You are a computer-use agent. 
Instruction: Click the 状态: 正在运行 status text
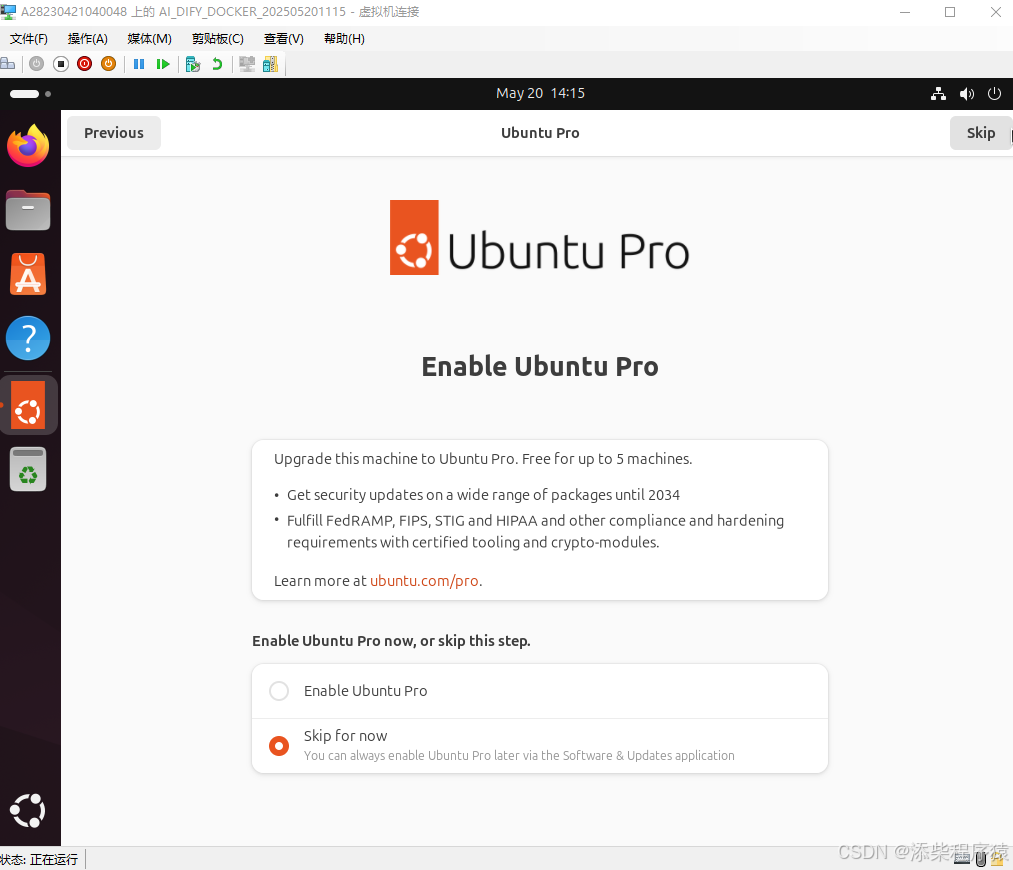click(39, 860)
